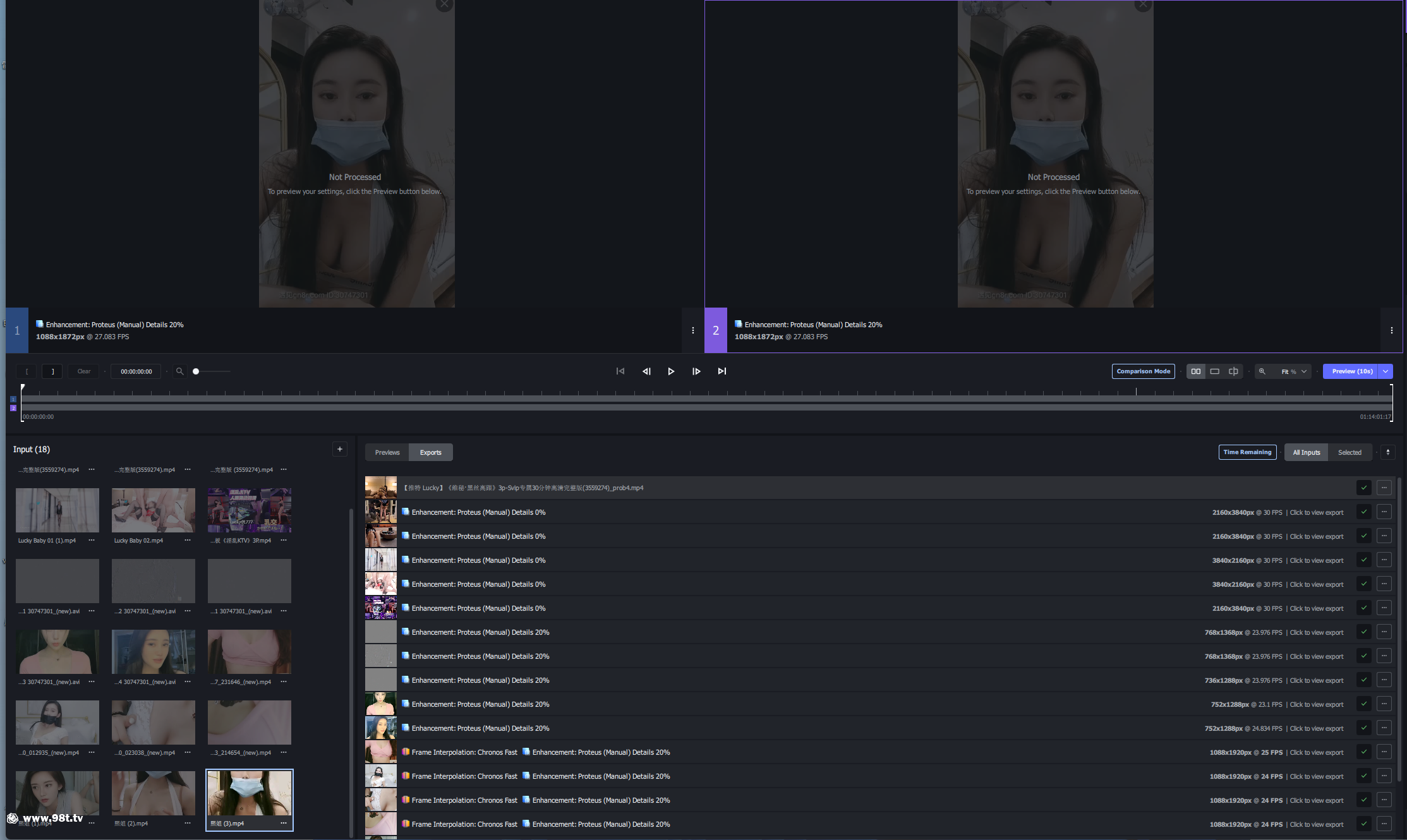
Task: Switch to the Previews tab
Action: click(386, 452)
